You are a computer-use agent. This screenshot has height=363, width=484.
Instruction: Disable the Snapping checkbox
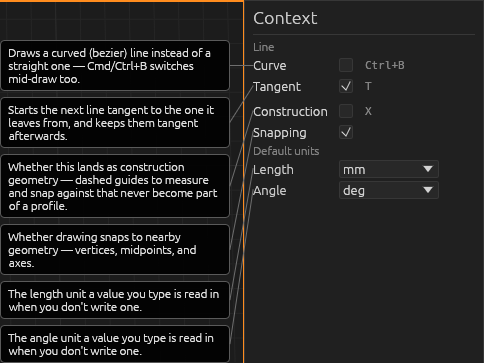point(346,132)
